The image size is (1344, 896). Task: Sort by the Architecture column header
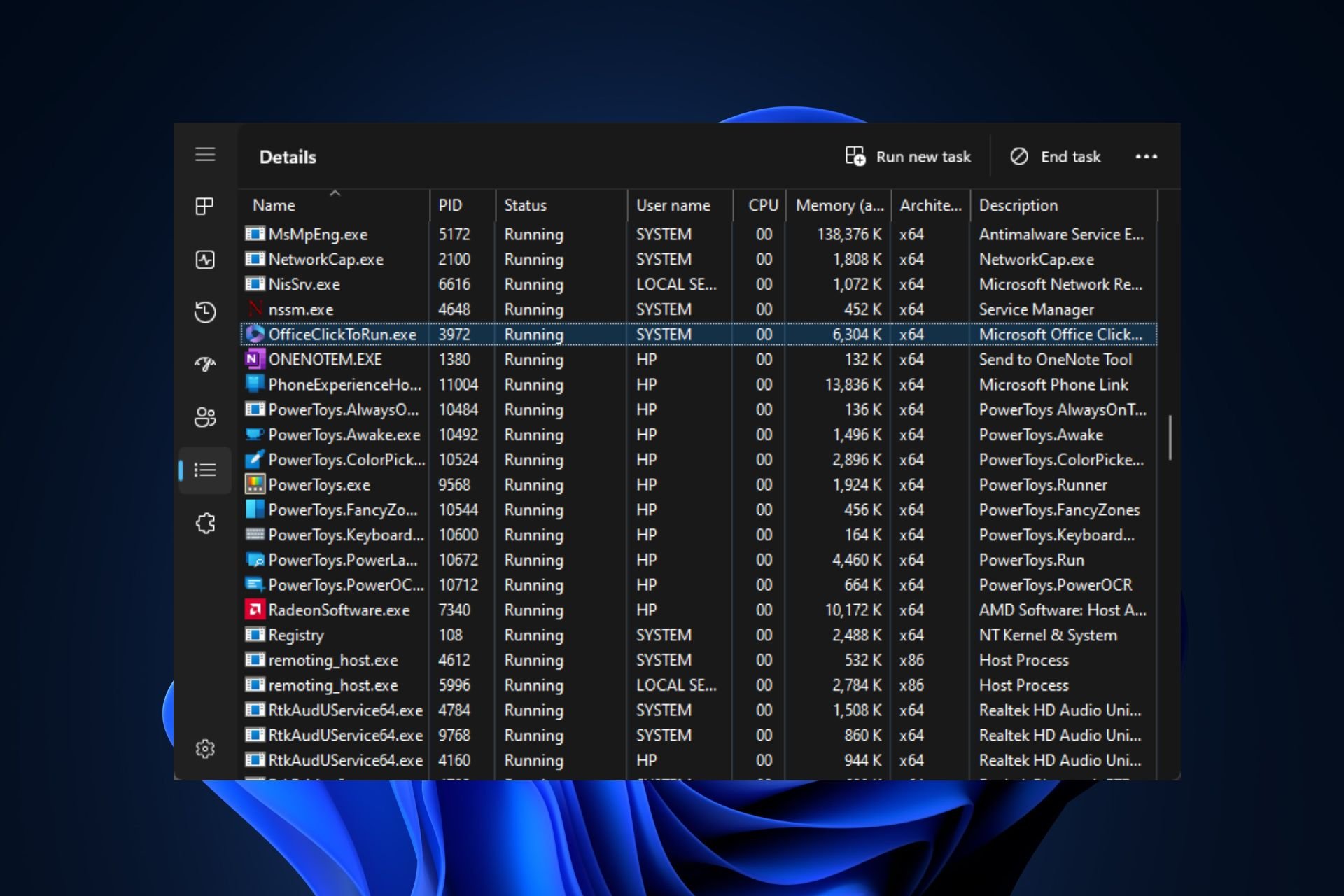click(x=930, y=205)
